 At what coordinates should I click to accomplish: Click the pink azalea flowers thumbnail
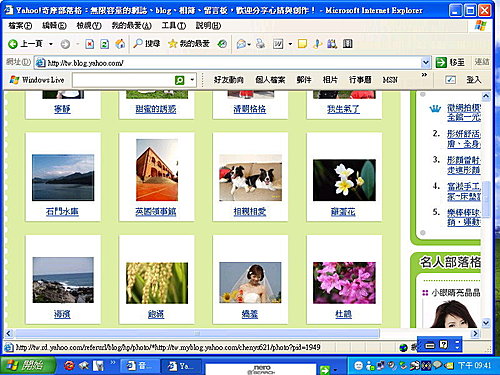tap(344, 283)
